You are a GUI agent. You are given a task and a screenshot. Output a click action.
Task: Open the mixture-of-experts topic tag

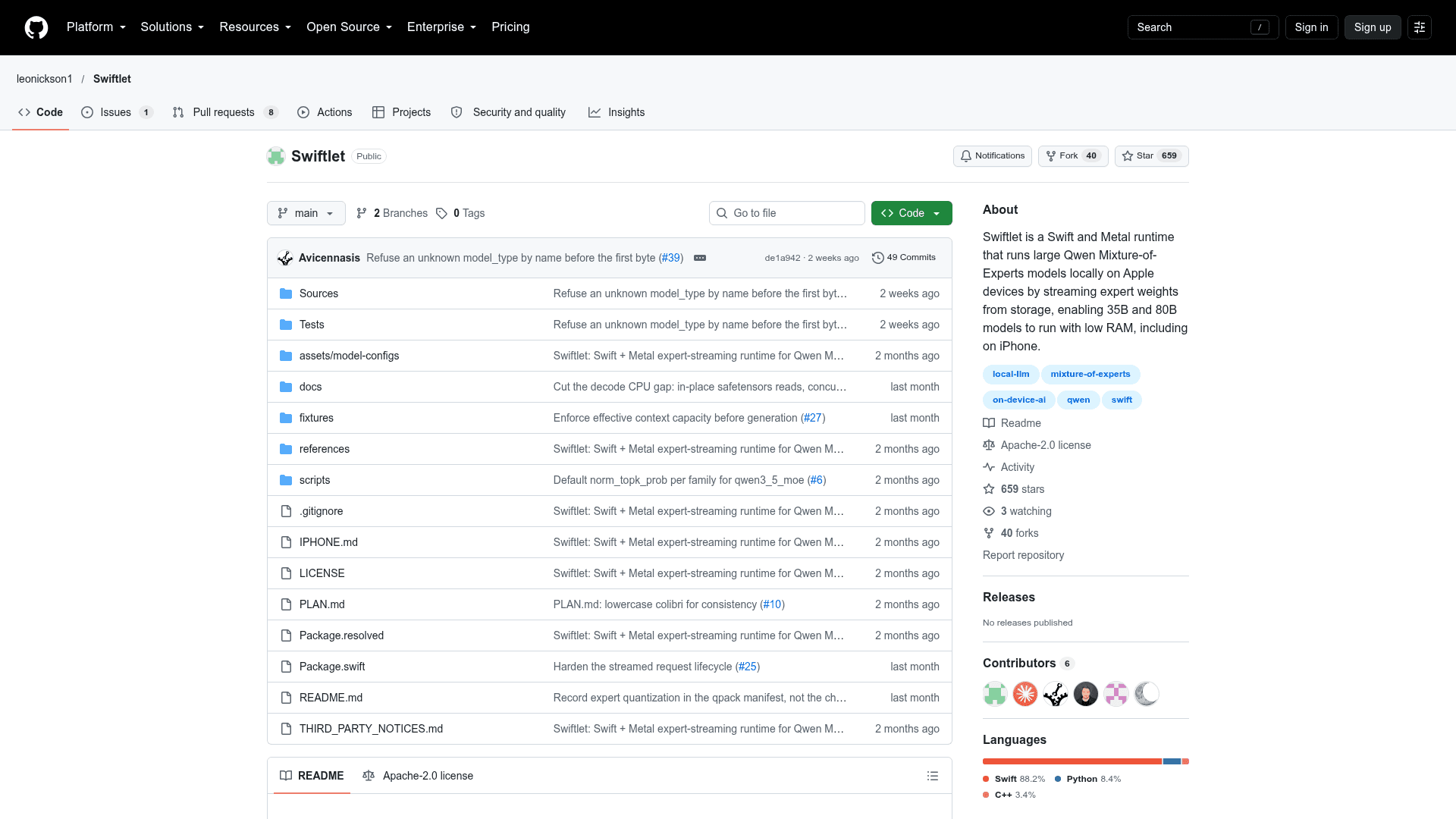(1090, 375)
